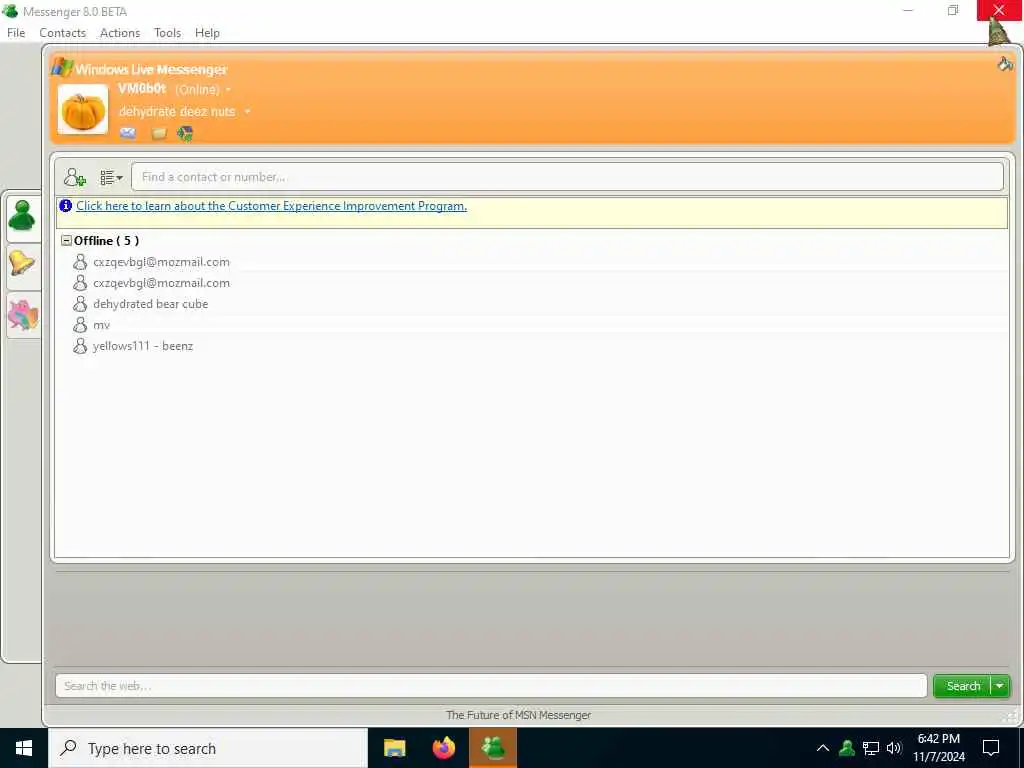Click the blue info icon in notification bar
Screen dimensions: 1024x768
(65, 206)
